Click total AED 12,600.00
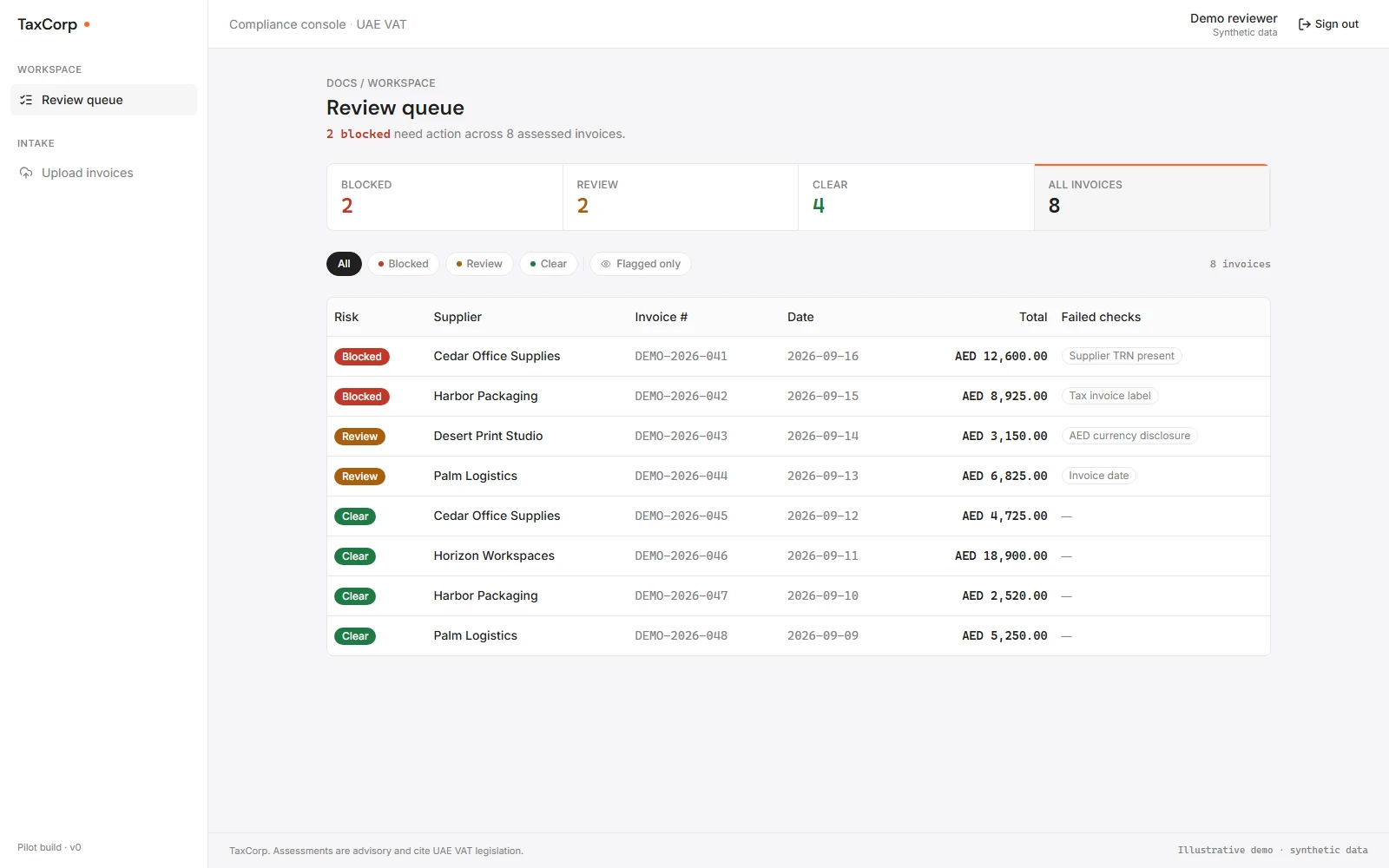 point(1001,356)
